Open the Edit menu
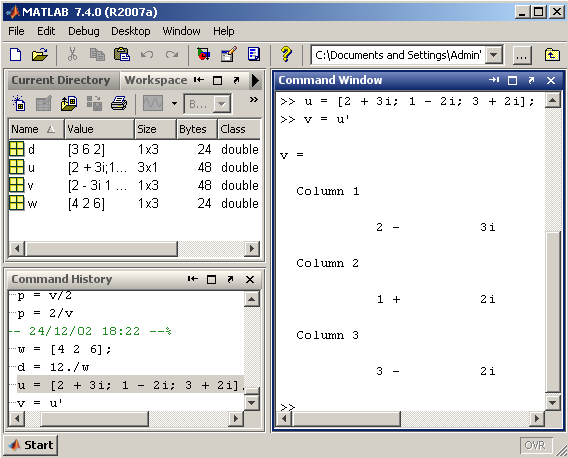 coord(46,32)
